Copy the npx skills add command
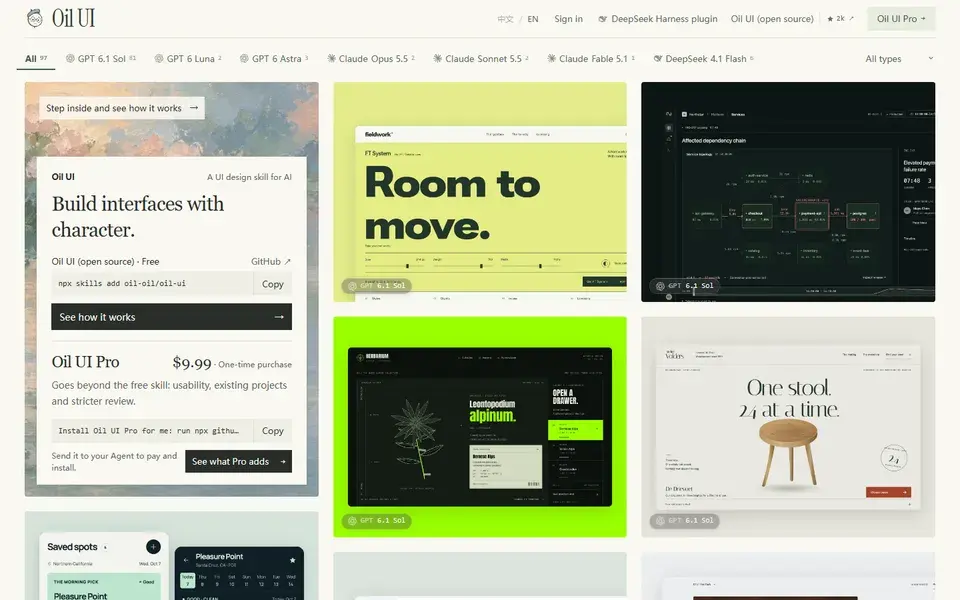This screenshot has height=600, width=960. click(x=272, y=284)
